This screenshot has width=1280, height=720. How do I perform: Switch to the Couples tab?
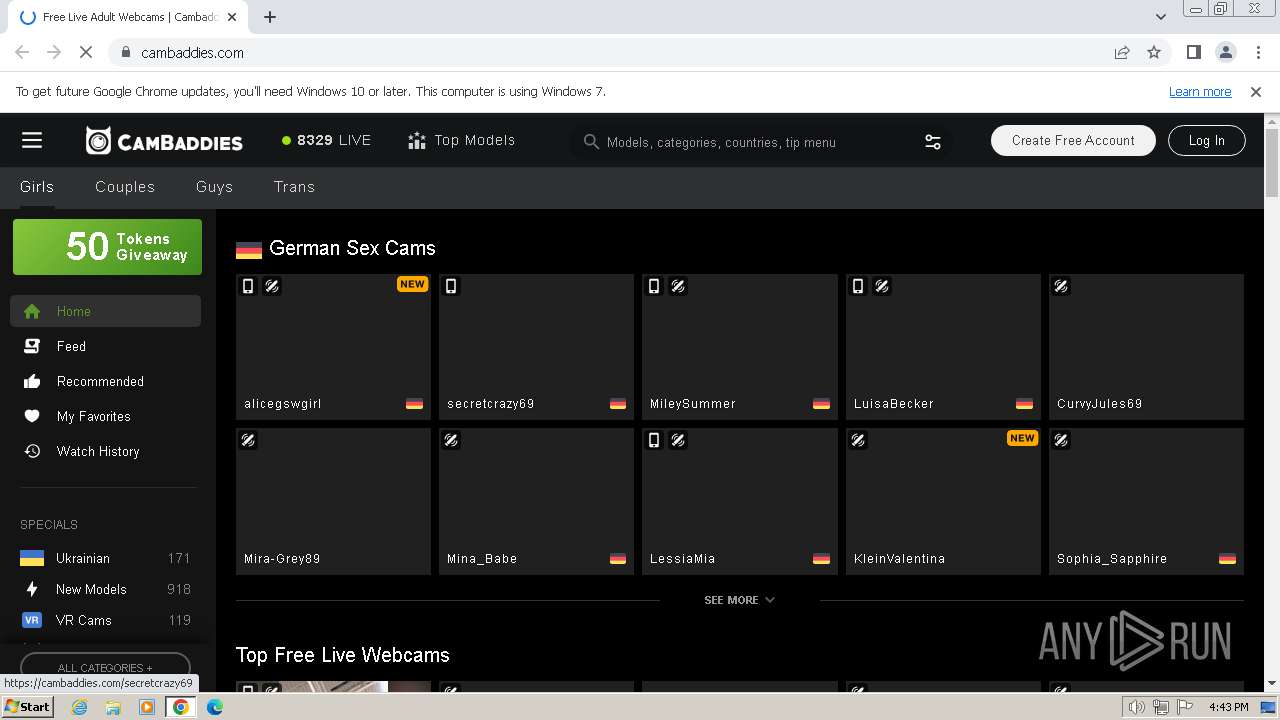(x=125, y=187)
